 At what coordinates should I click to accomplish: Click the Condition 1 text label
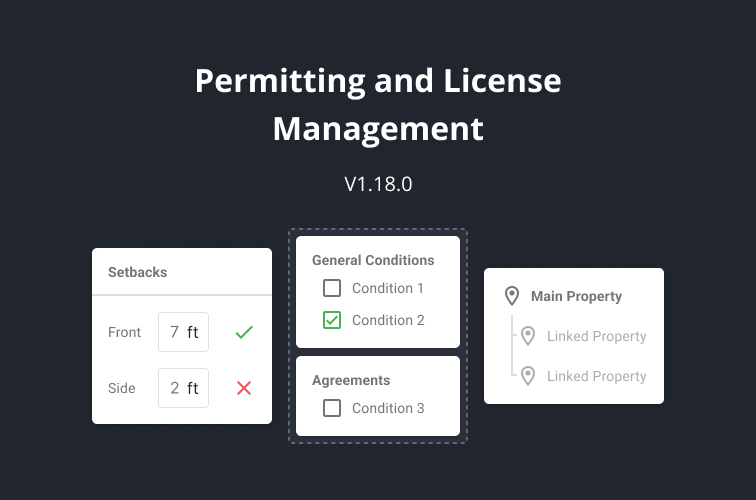[x=388, y=288]
